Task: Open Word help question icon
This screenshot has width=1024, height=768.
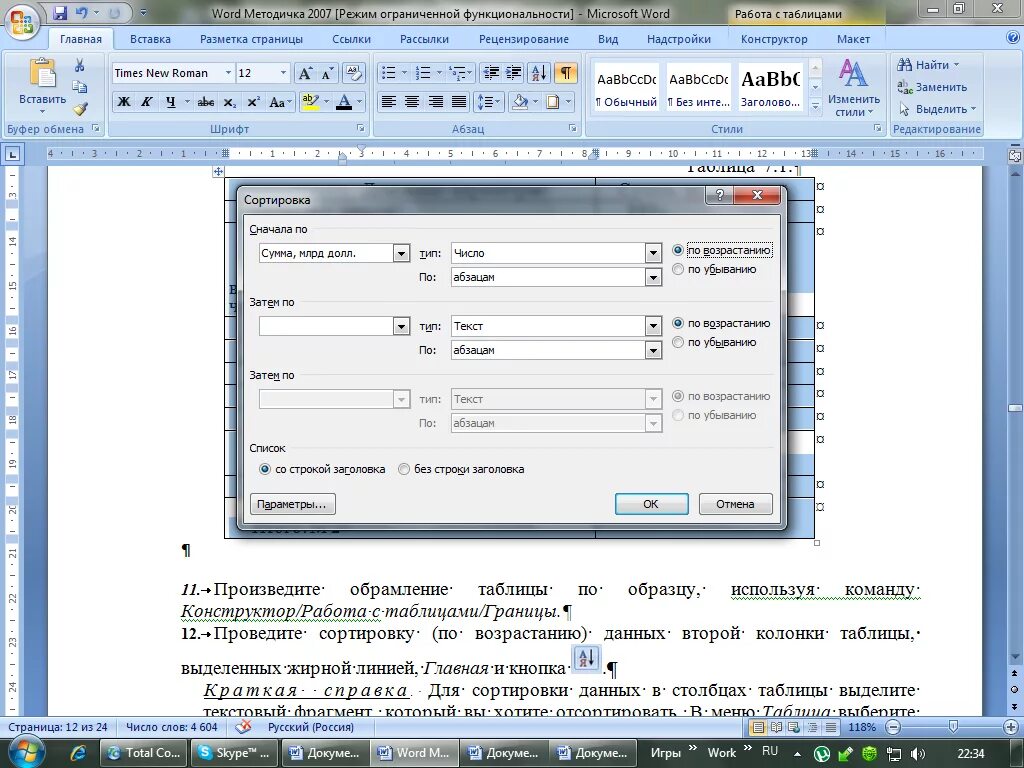Action: [1012, 38]
